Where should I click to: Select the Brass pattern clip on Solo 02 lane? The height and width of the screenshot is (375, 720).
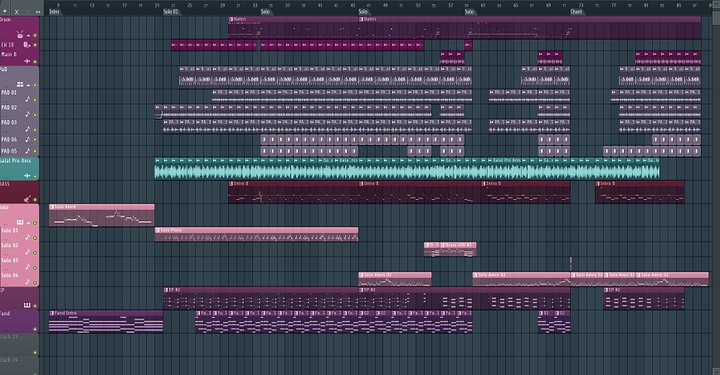coord(458,249)
